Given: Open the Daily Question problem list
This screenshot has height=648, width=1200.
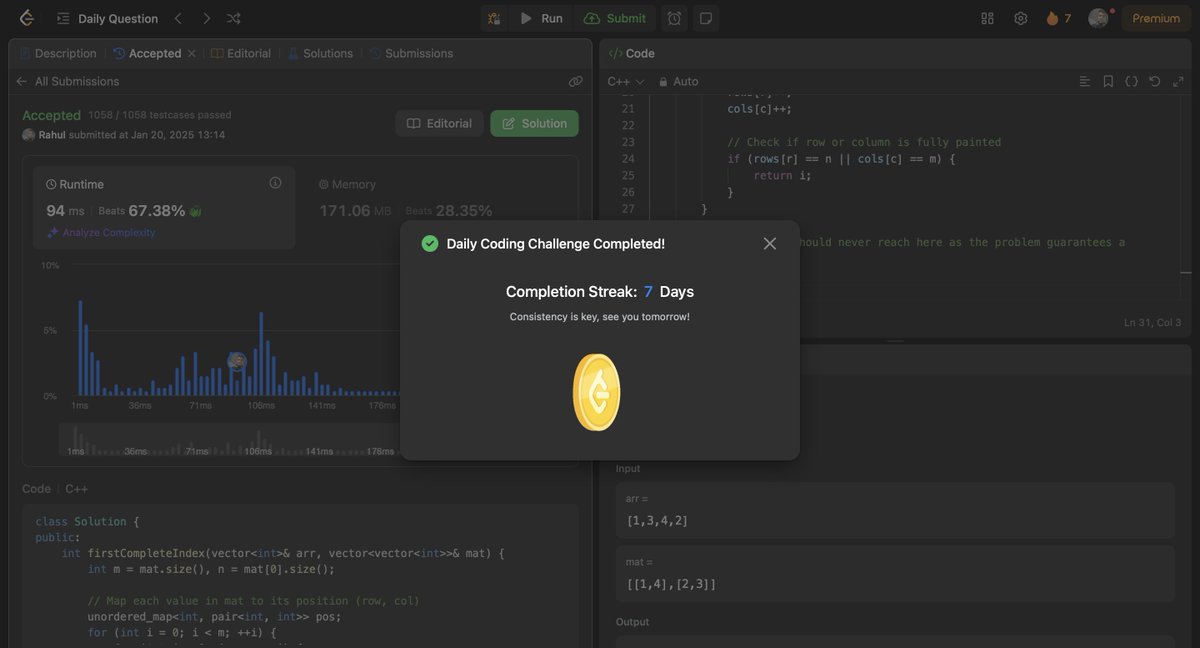Looking at the screenshot, I should [x=108, y=18].
